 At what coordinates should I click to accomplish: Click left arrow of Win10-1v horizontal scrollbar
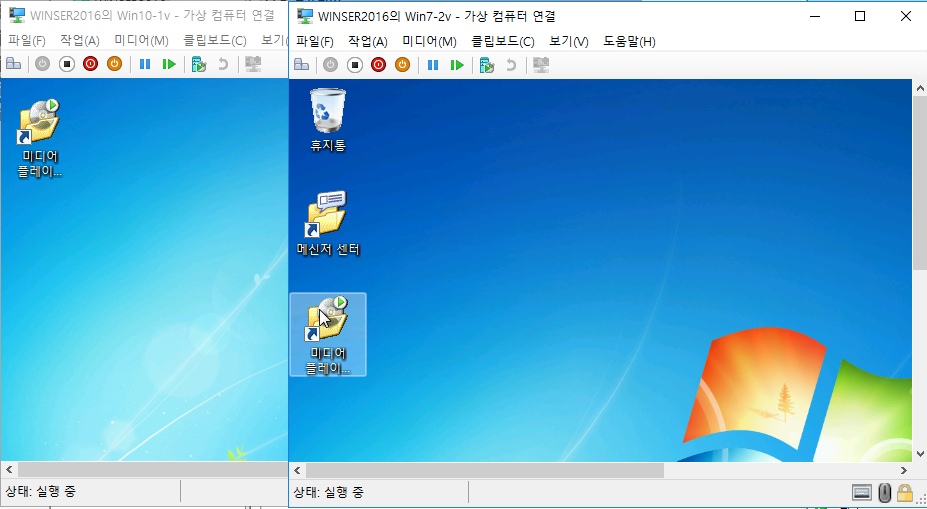[x=9, y=470]
